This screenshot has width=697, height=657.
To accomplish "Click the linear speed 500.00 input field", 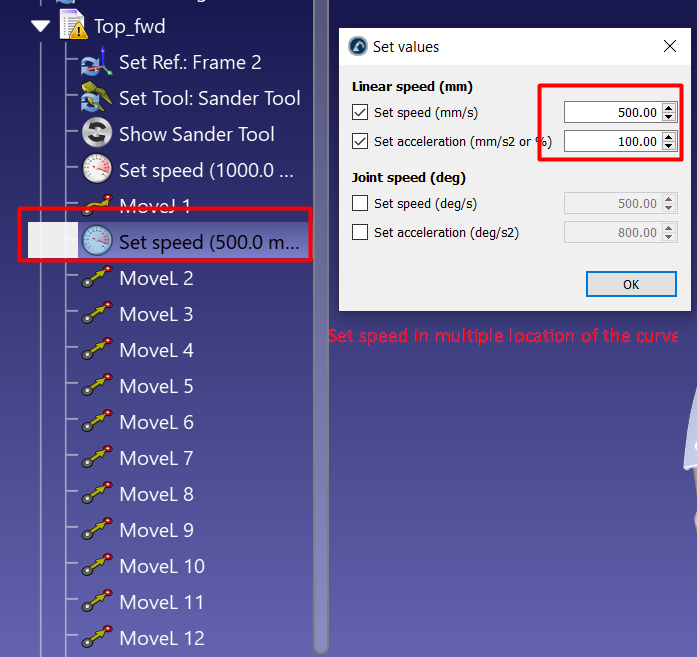I will [x=612, y=113].
